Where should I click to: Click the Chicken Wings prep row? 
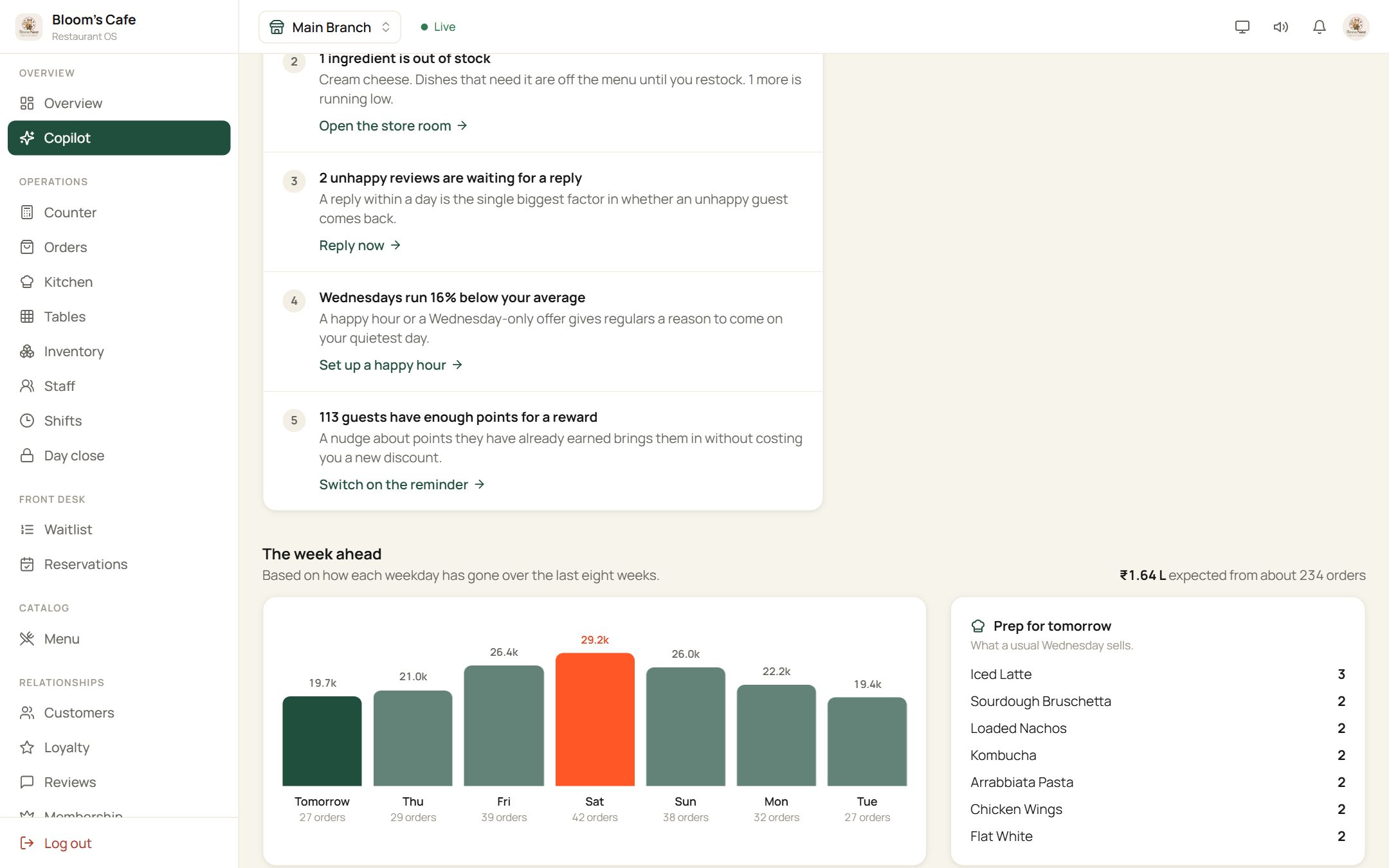tap(1157, 809)
